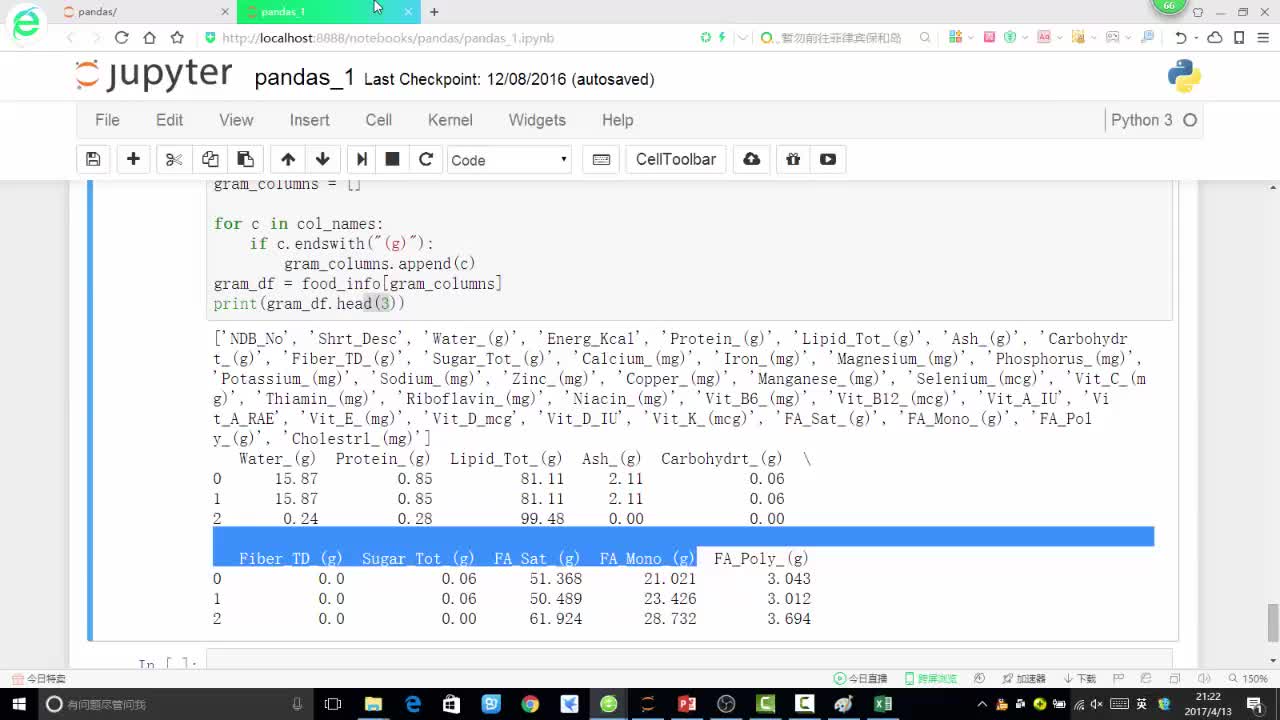Cut selected cells with the scissors icon

point(174,159)
